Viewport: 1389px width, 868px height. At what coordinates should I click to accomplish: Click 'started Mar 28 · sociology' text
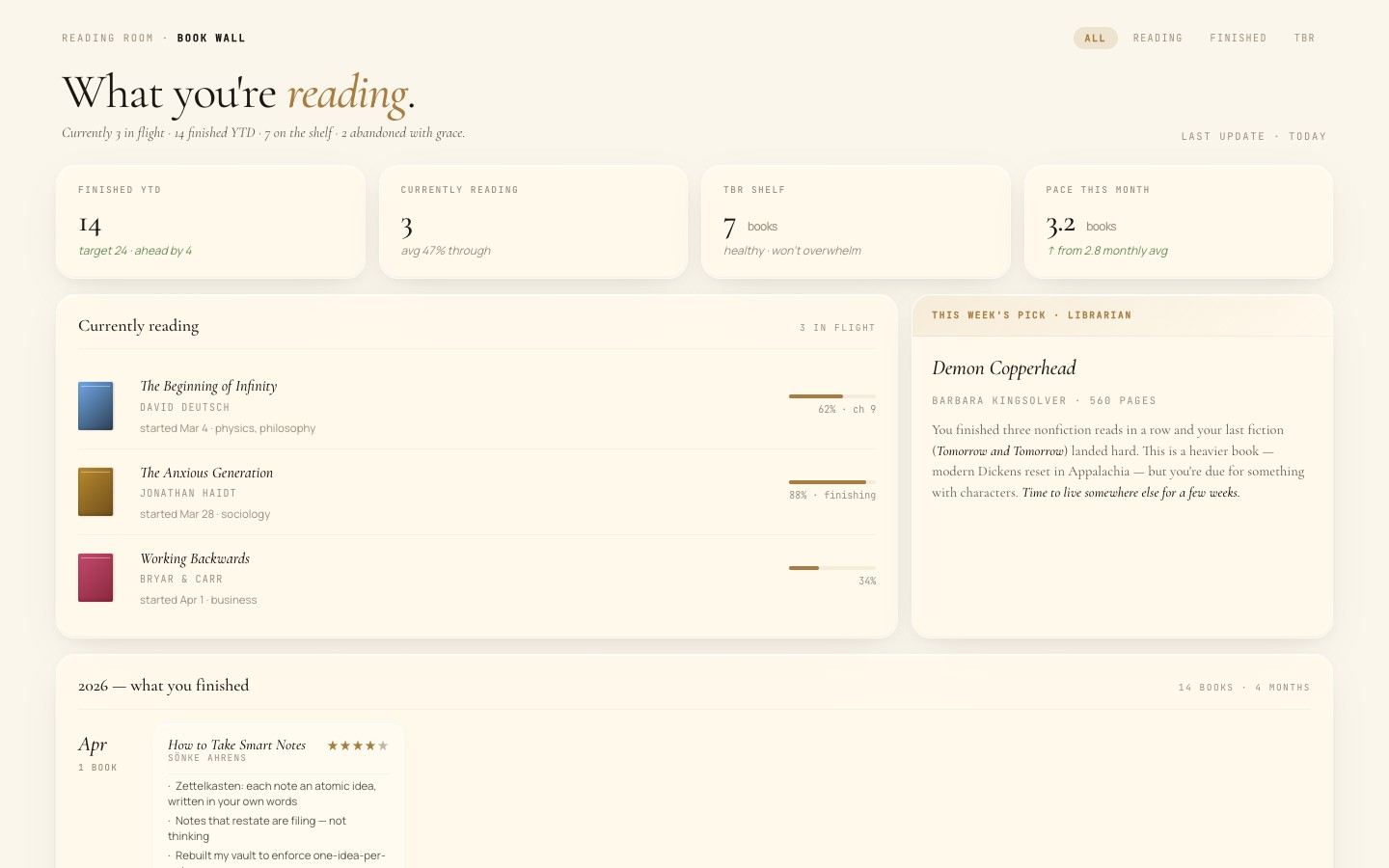pos(205,514)
